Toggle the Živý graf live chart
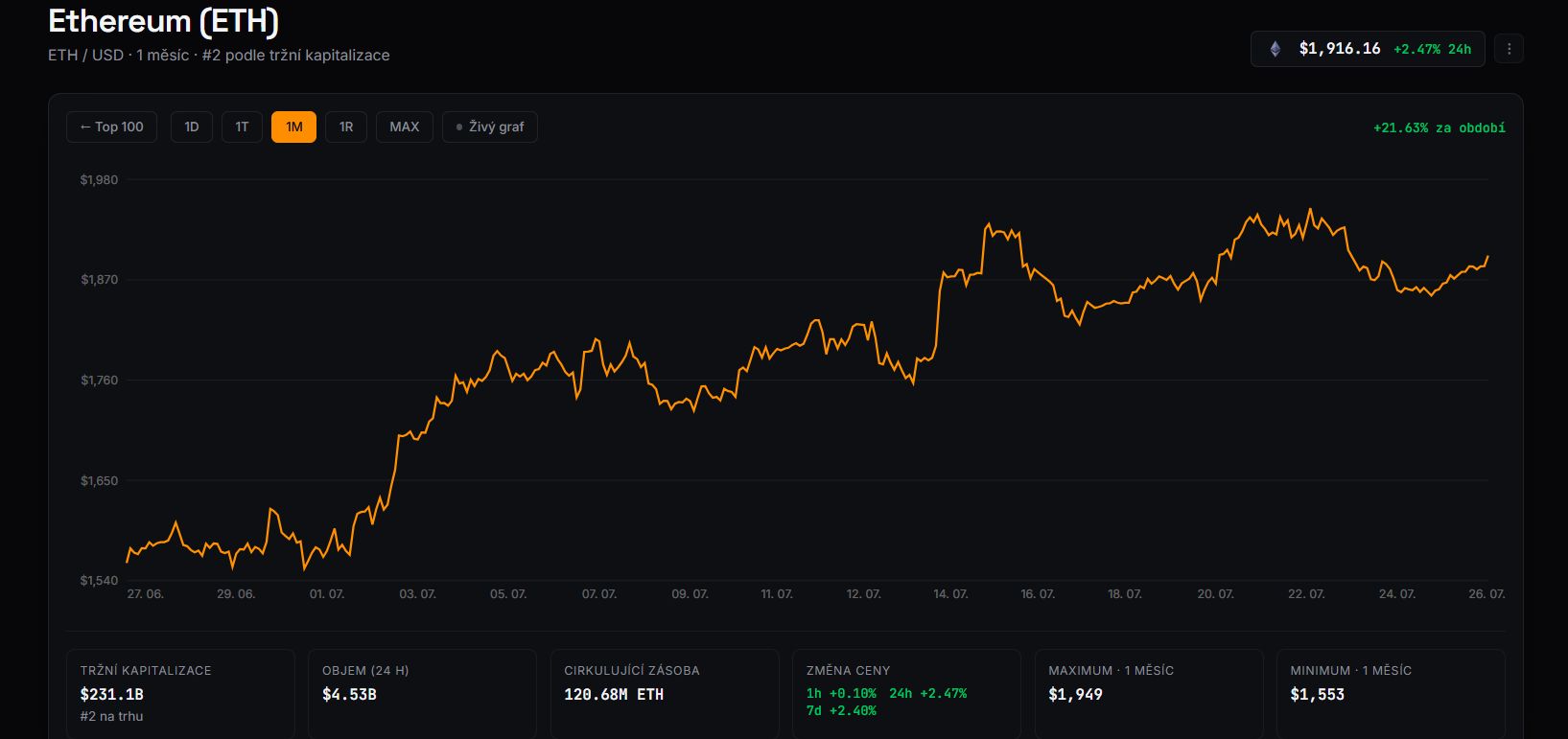This screenshot has width=1568, height=739. click(x=490, y=127)
